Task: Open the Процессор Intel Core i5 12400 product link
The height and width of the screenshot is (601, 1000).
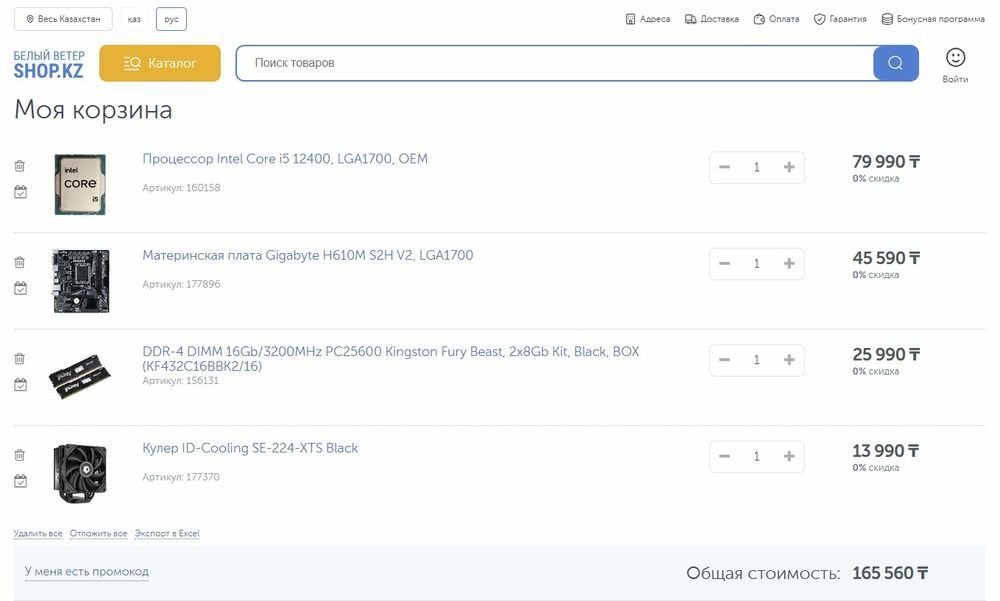Action: 285,159
